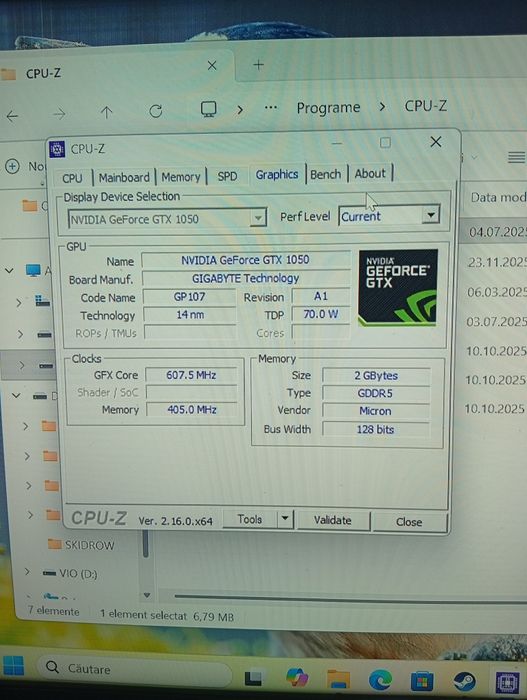Viewport: 527px width, 700px height.
Task: Collapse the This PC tree node
Action: [9, 271]
